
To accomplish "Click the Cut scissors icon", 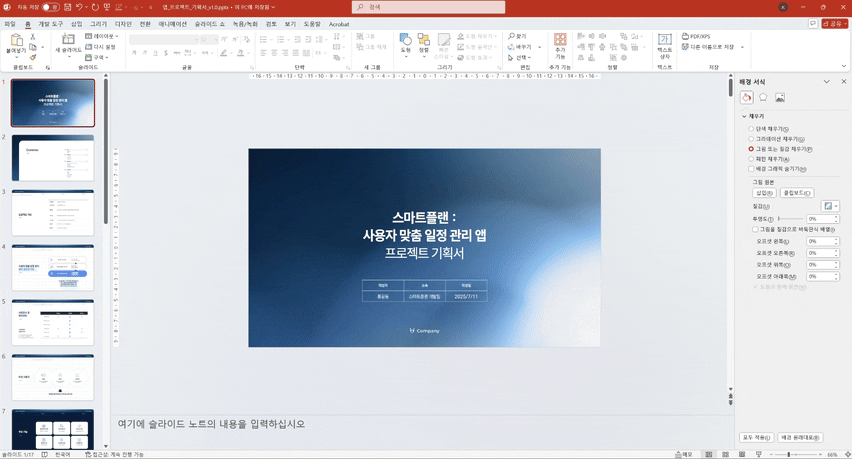I will pyautogui.click(x=33, y=36).
